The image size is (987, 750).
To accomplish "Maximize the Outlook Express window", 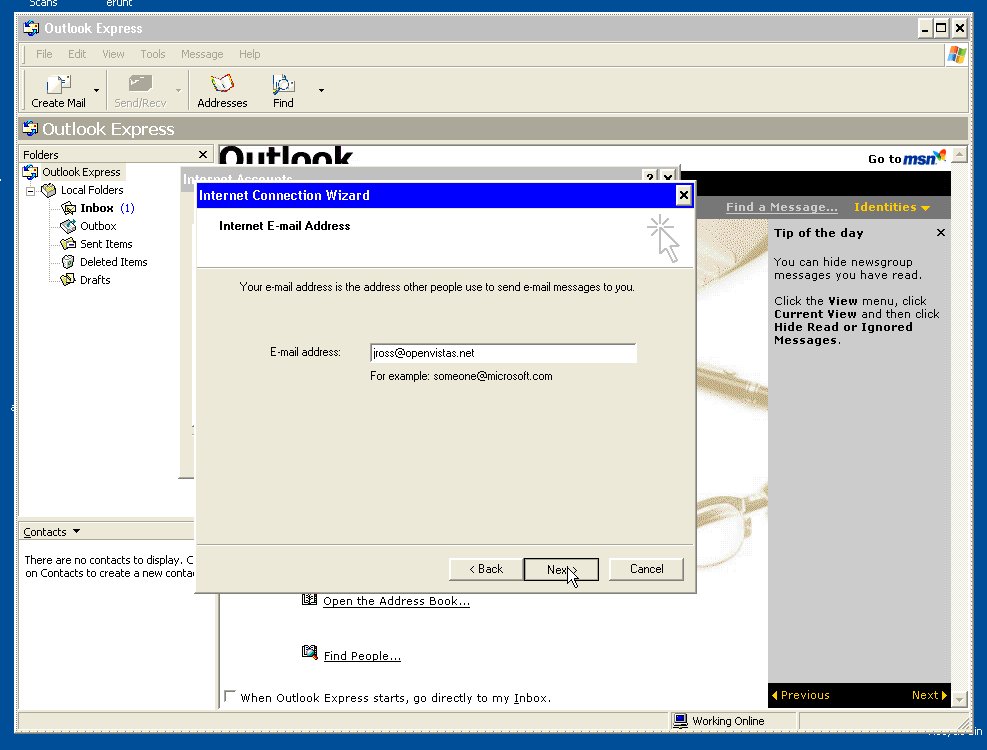I will 941,28.
